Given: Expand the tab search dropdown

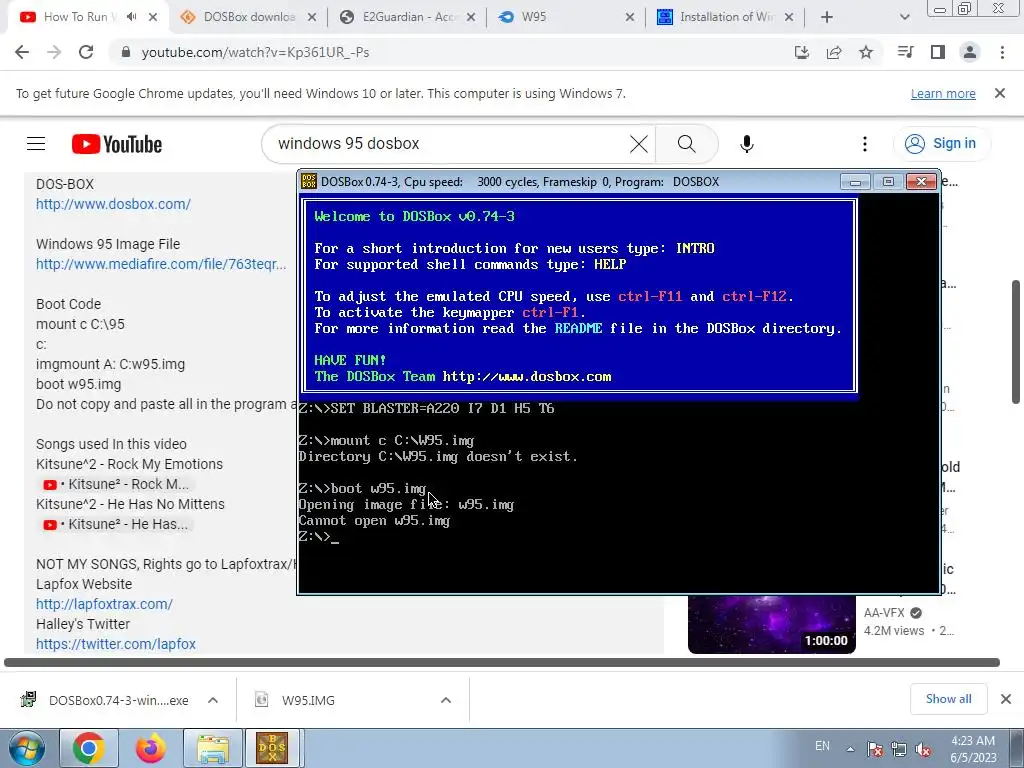Looking at the screenshot, I should point(904,17).
